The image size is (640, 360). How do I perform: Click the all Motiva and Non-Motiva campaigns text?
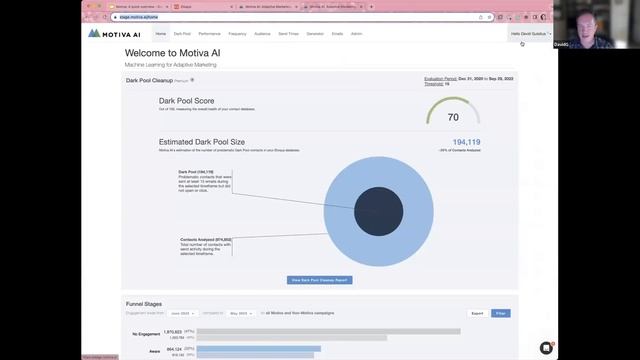pos(300,313)
